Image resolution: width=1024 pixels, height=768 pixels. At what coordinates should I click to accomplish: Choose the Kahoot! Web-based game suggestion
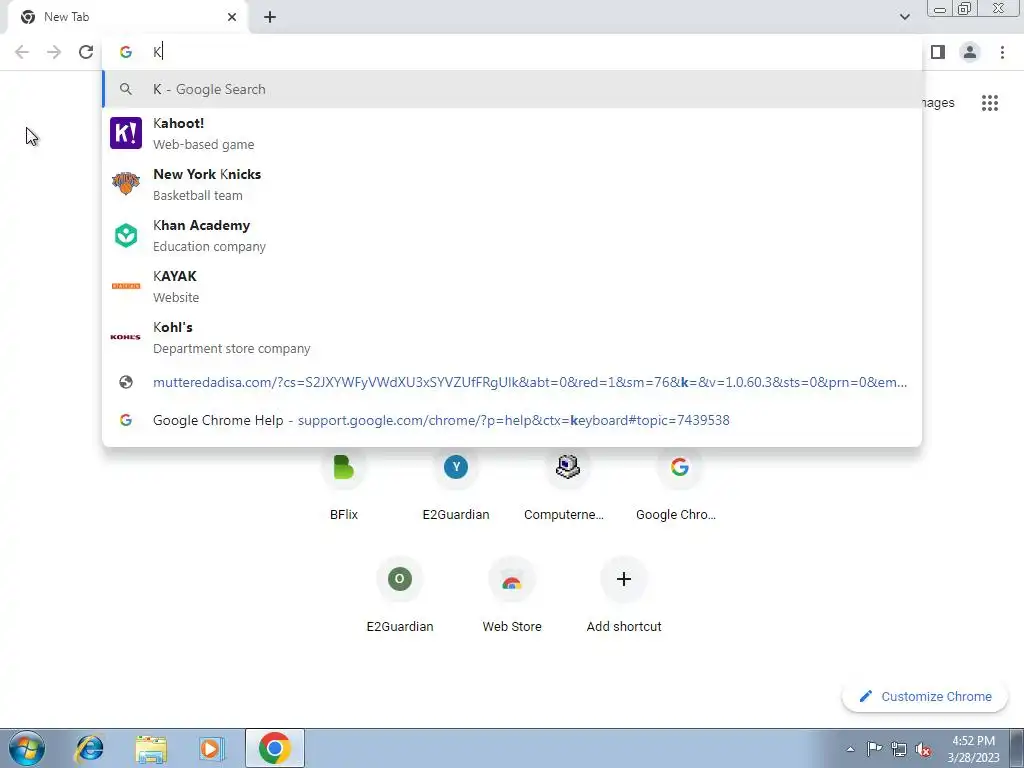(512, 133)
